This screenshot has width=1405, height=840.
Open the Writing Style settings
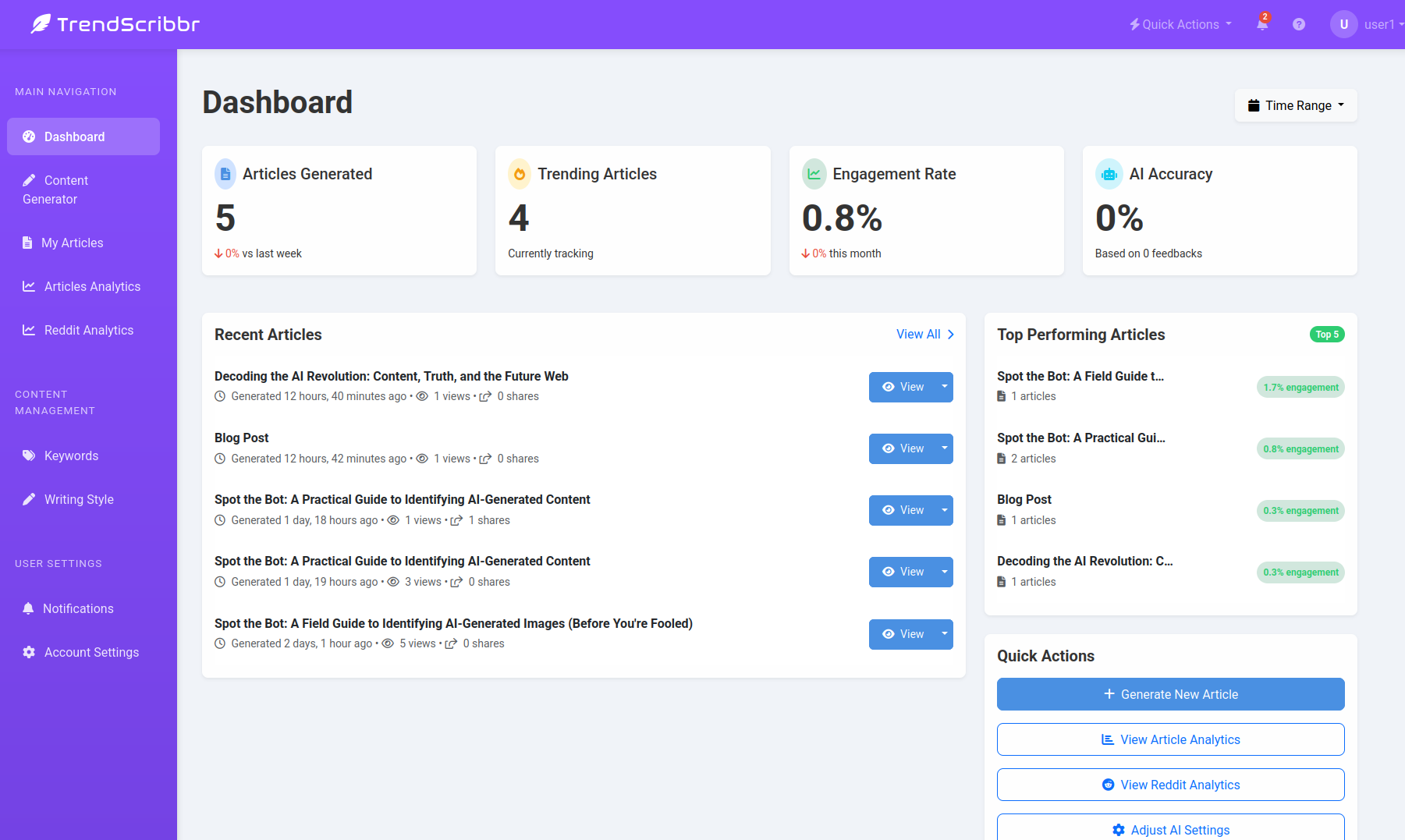78,499
